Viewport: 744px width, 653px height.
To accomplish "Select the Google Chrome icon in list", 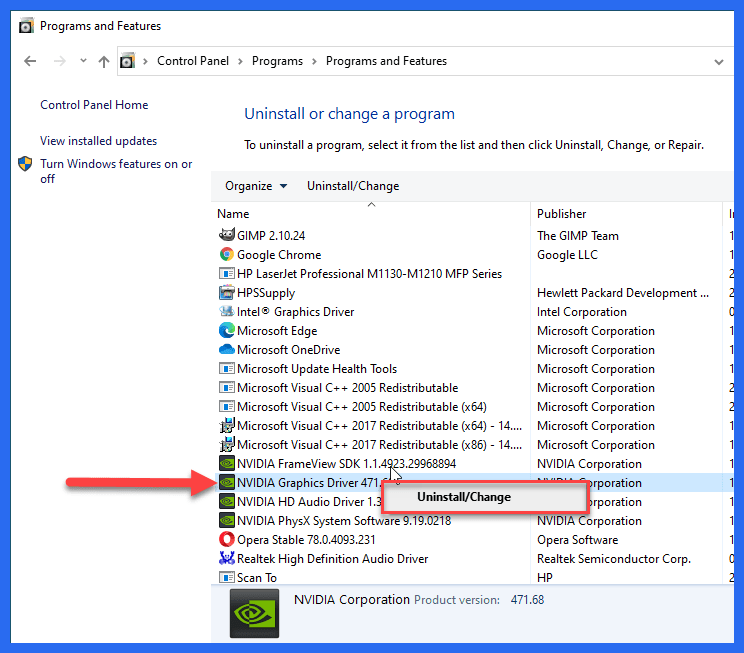I will (x=227, y=255).
